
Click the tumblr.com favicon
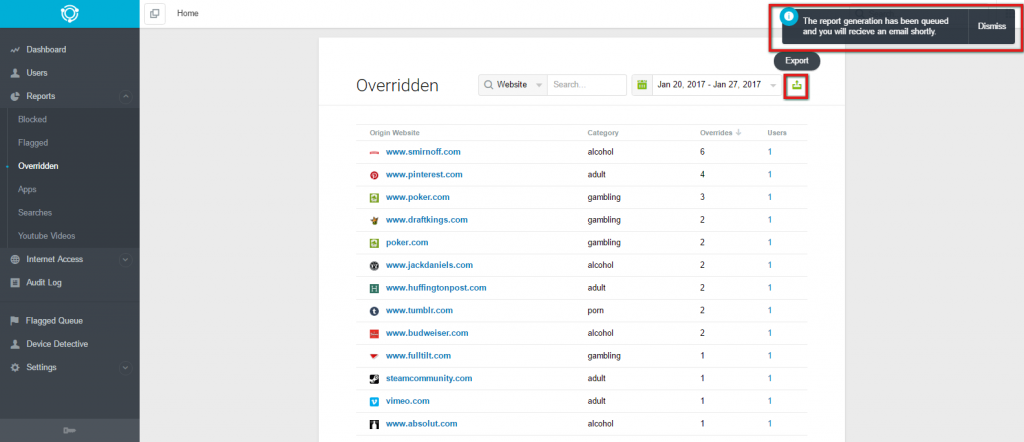coord(374,311)
